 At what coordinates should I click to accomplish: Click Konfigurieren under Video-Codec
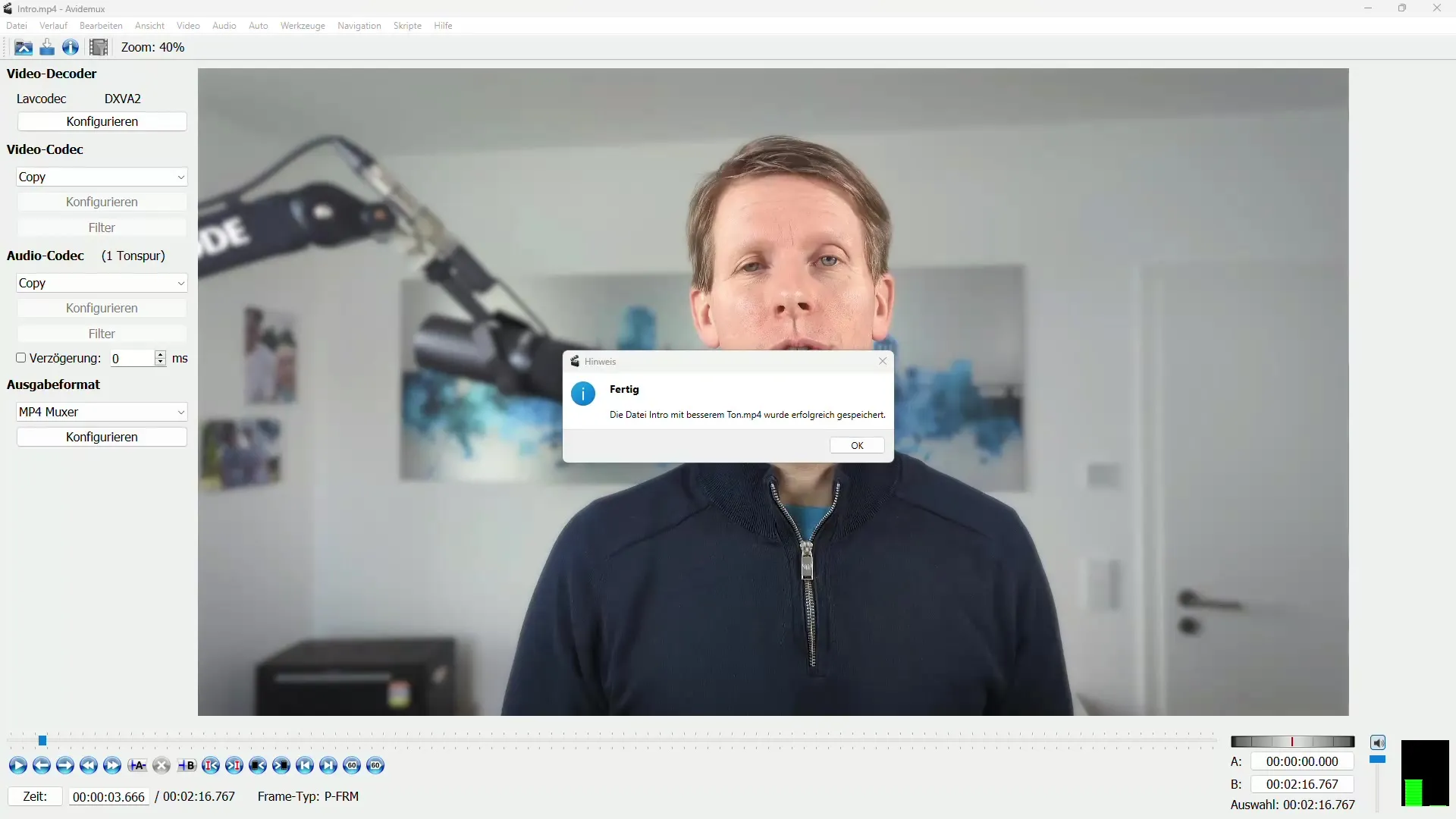[x=101, y=201]
